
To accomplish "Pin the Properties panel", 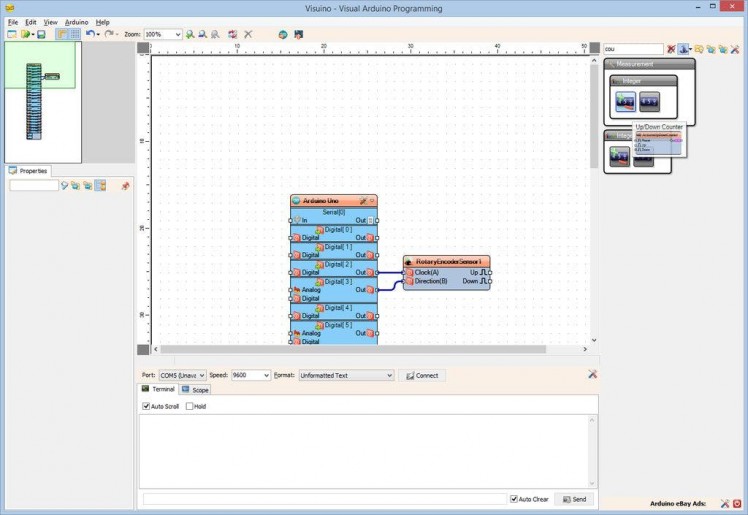I will [x=125, y=186].
